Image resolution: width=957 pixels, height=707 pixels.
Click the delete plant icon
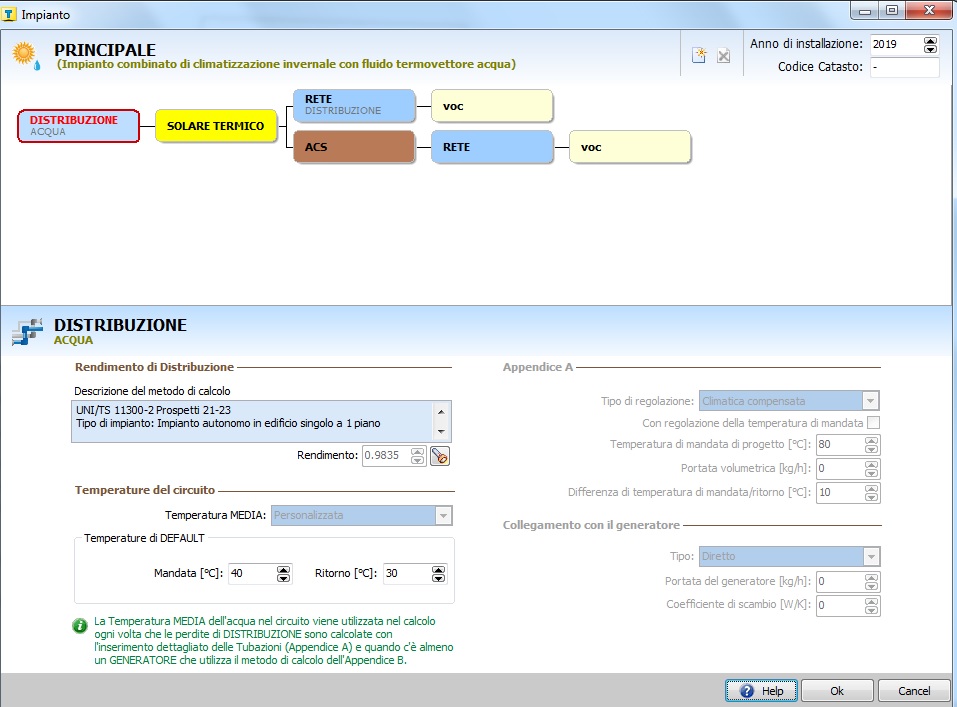tap(723, 56)
